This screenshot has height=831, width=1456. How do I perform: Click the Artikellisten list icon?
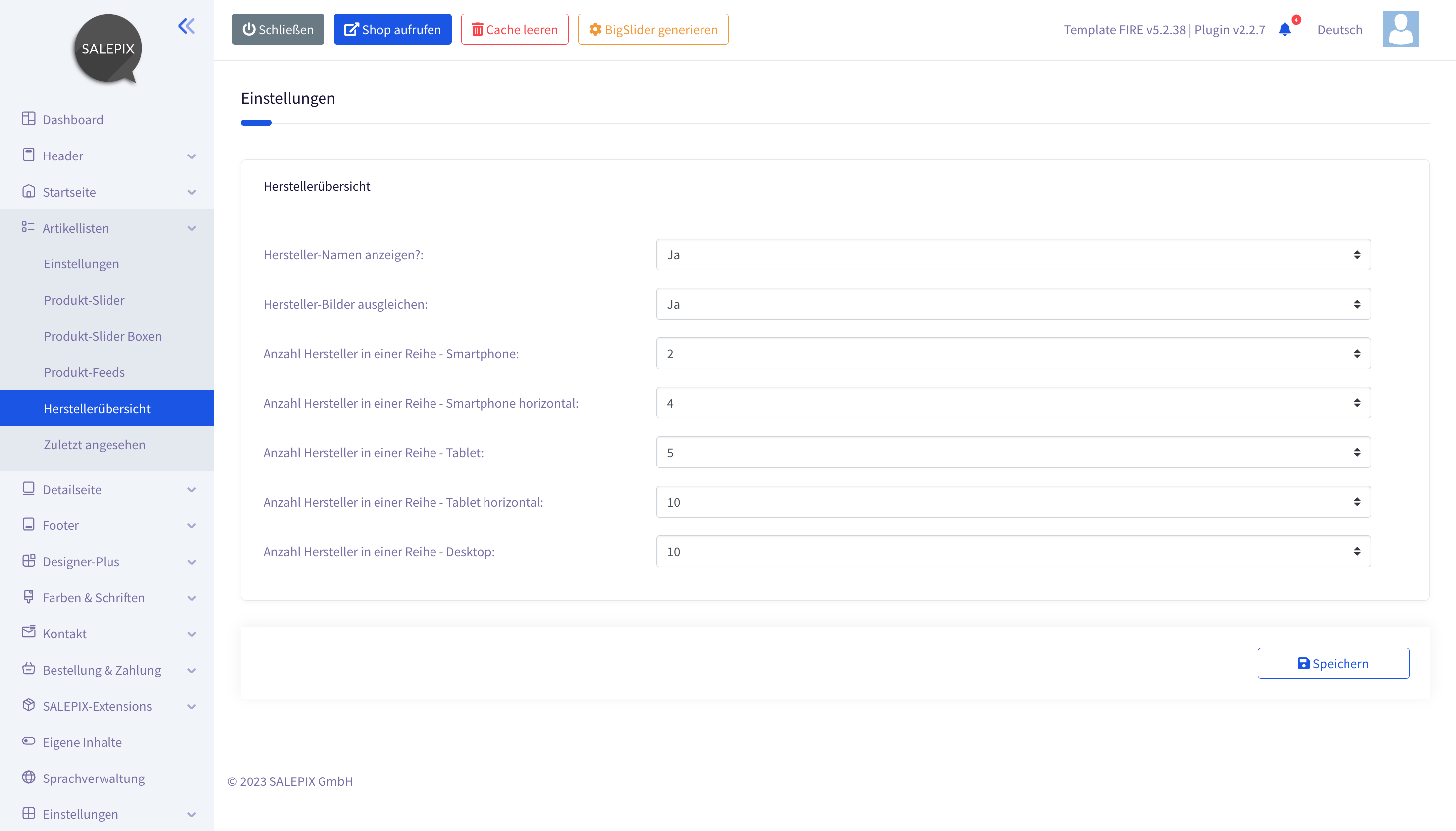(x=29, y=227)
